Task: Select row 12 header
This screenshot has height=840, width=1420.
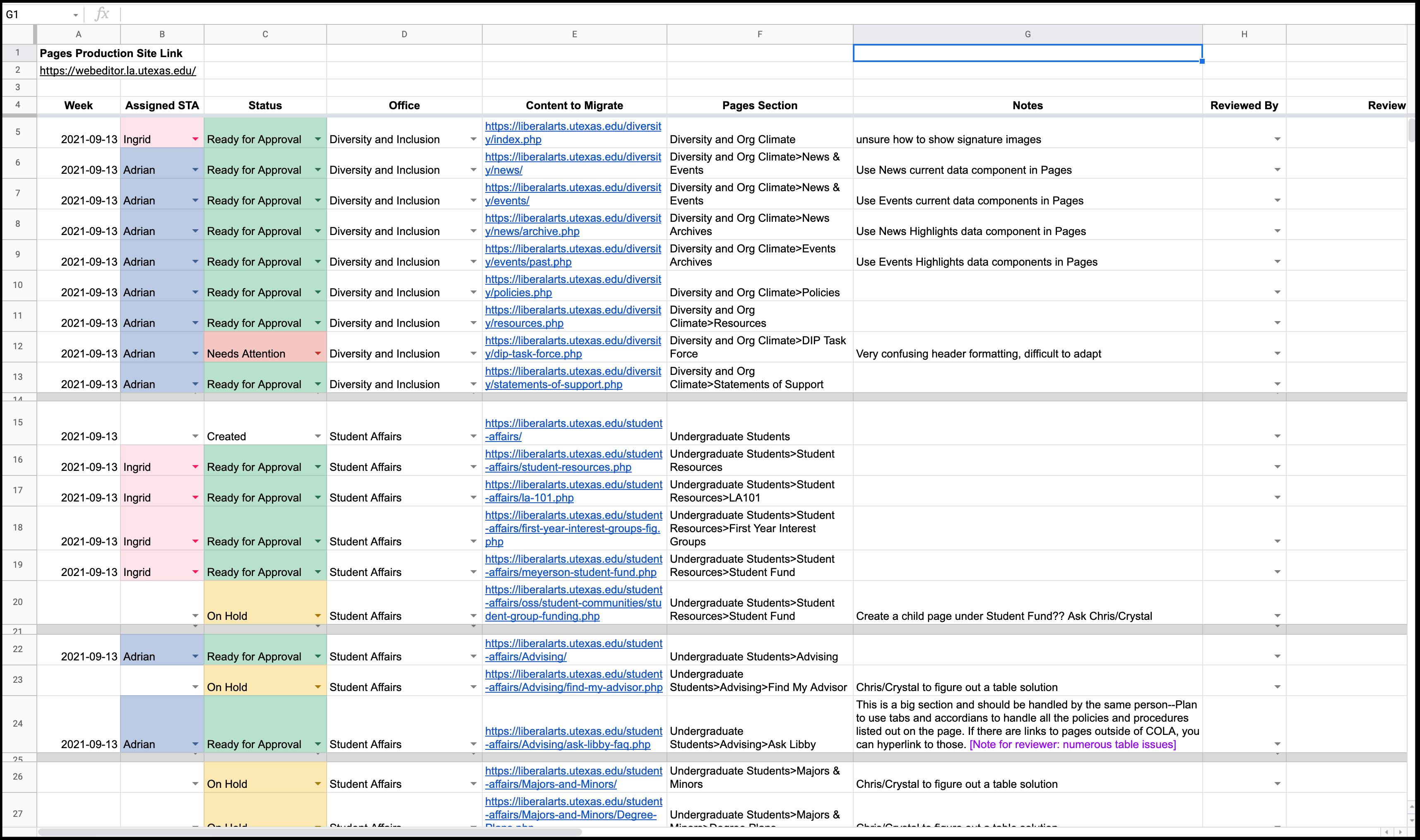Action: 17,346
